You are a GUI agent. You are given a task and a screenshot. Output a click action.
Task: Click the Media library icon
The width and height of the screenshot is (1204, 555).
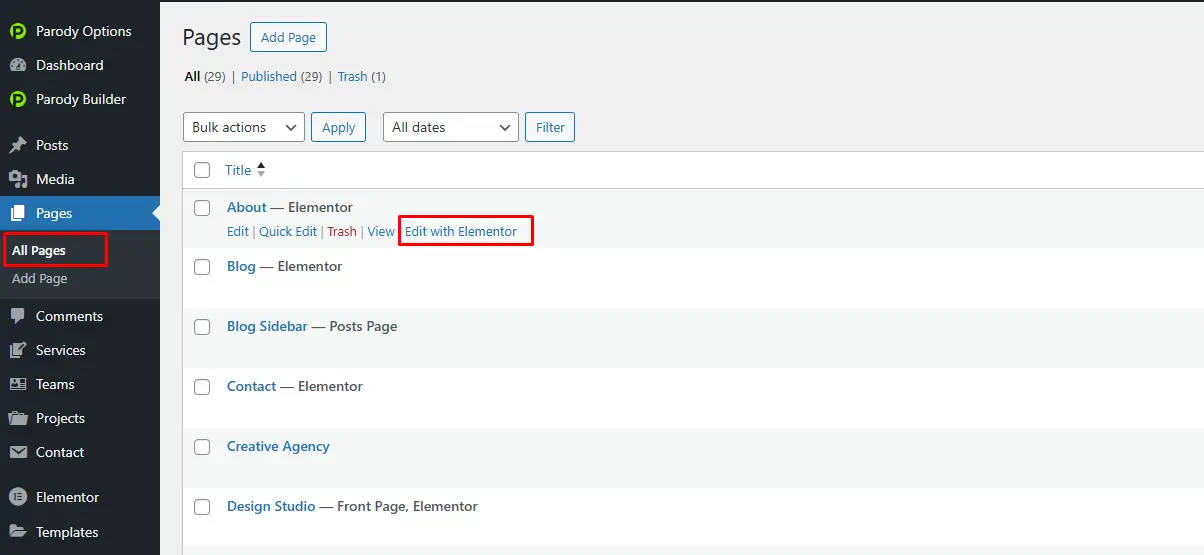point(18,179)
